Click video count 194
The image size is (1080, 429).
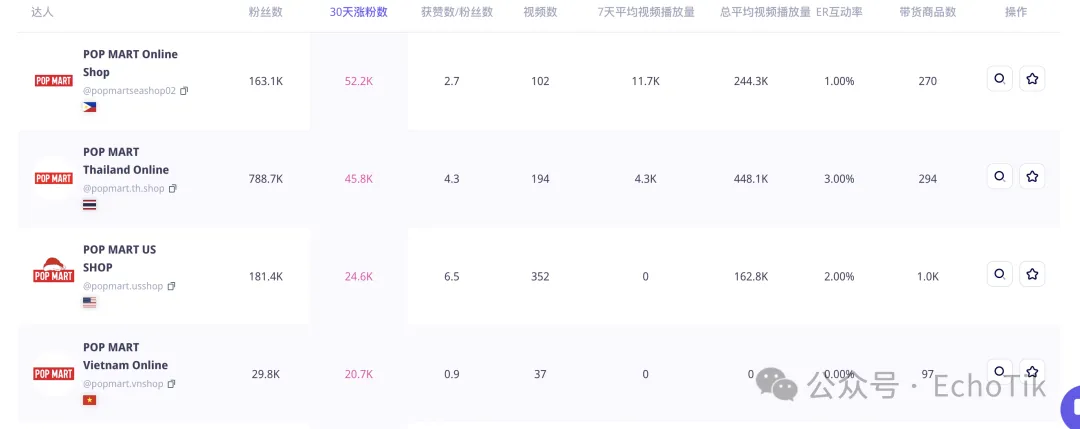click(x=541, y=179)
